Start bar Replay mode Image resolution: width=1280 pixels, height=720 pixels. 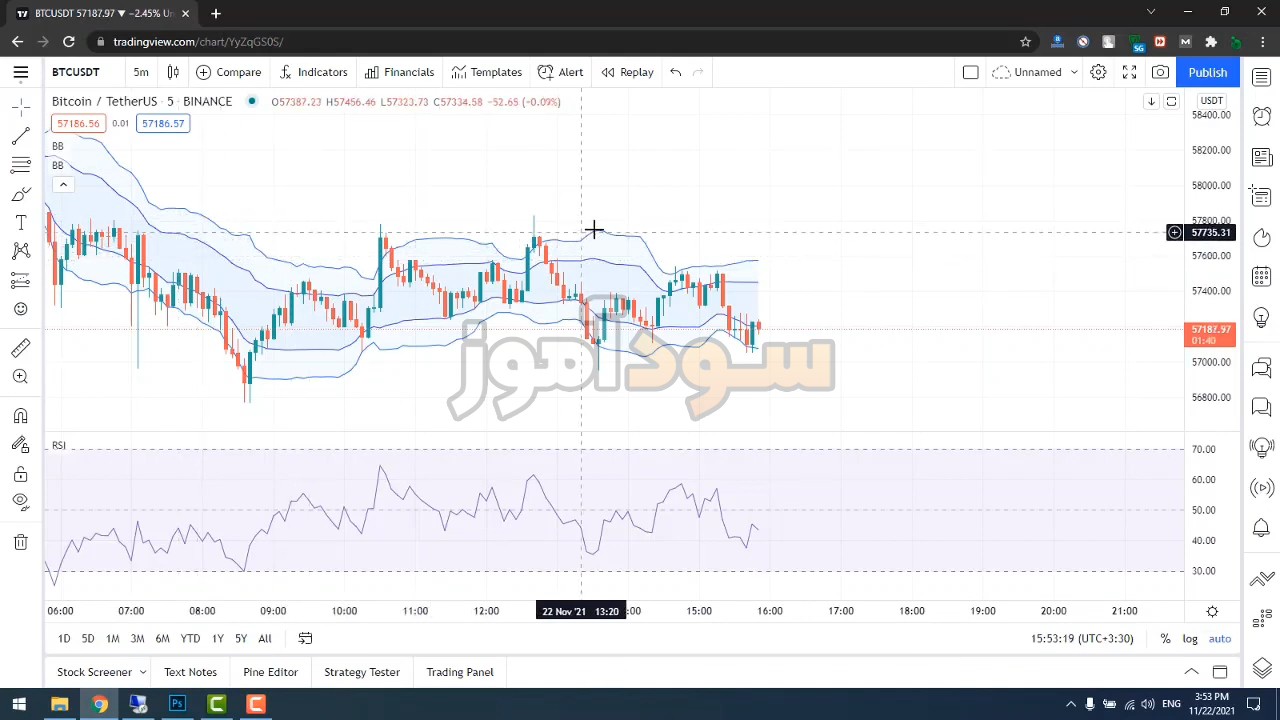pos(627,72)
